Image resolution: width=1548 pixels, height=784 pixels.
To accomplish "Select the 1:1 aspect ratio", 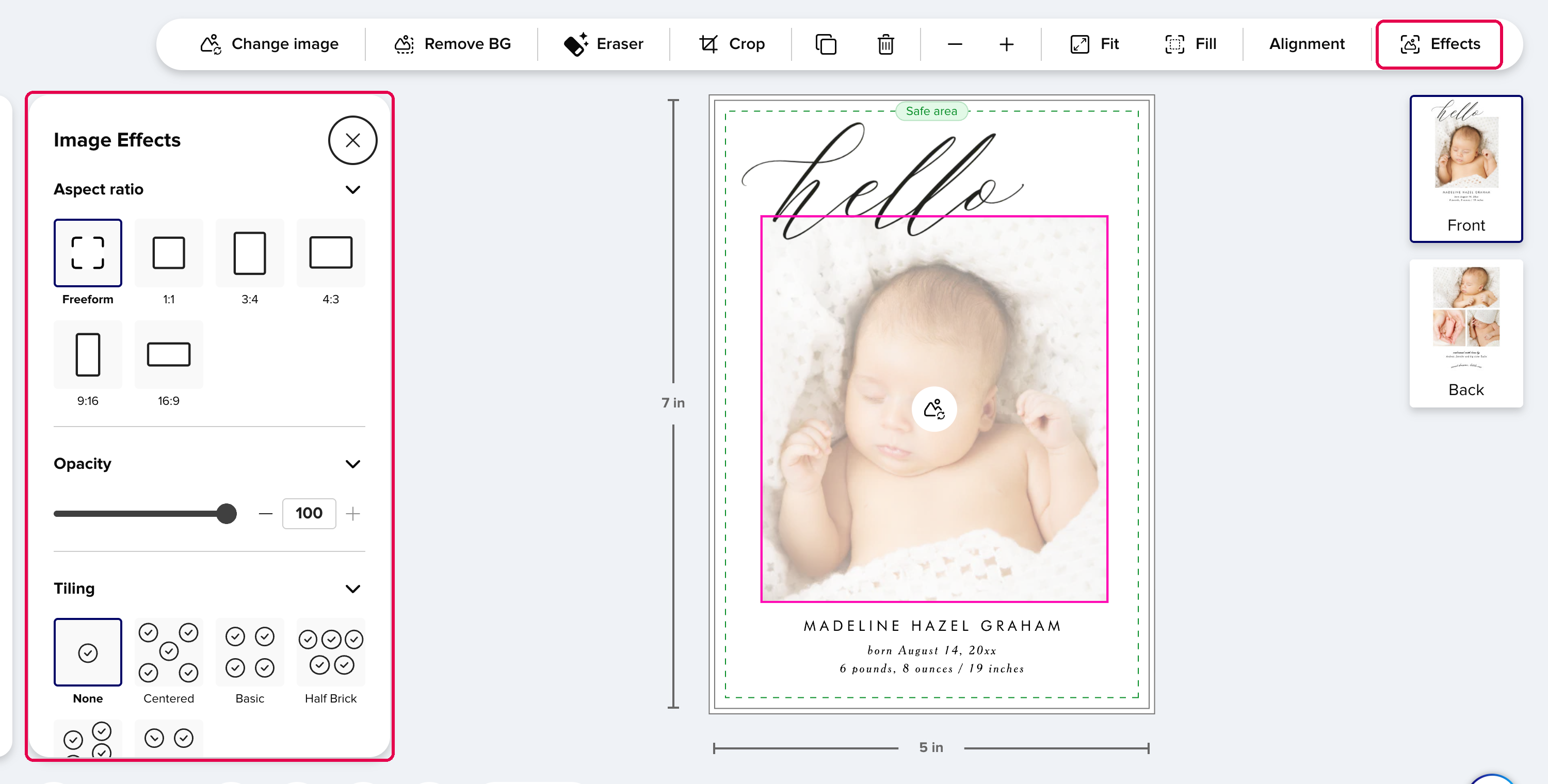I will 169,252.
